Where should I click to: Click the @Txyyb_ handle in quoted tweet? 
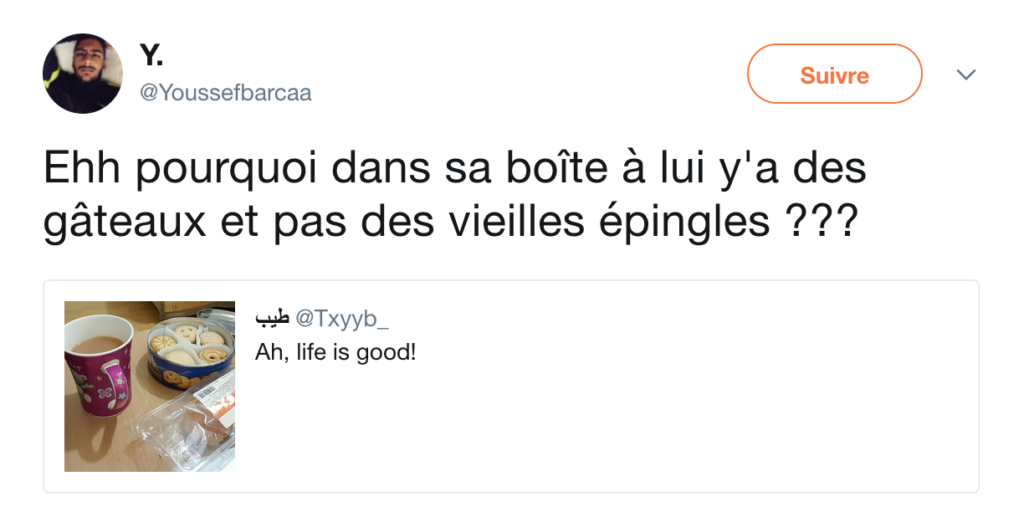coord(342,320)
